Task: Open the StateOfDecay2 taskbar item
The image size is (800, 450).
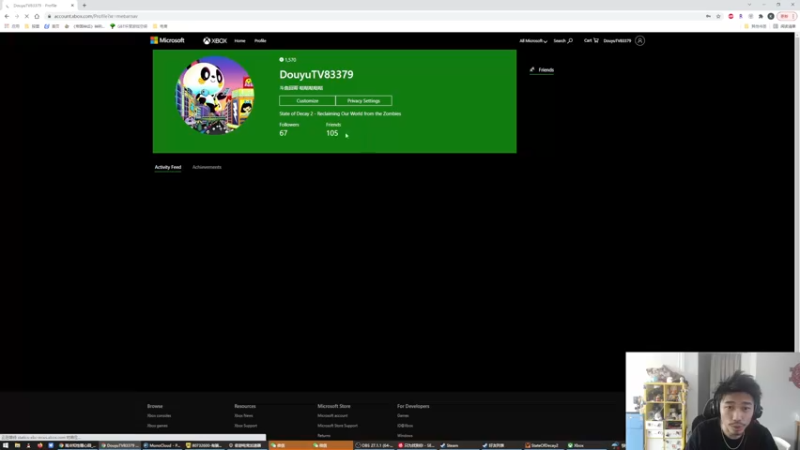Action: 543,445
